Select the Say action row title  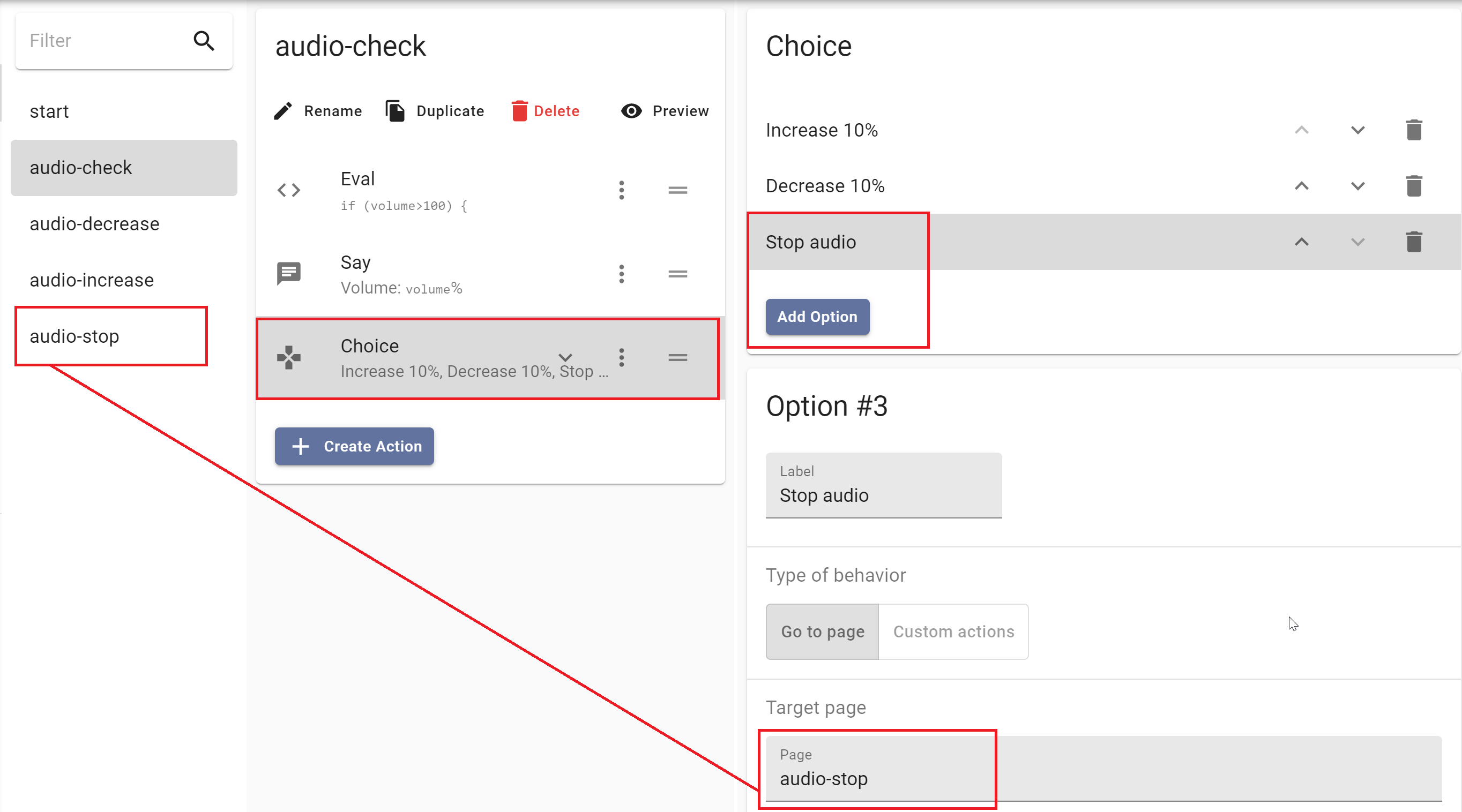click(x=356, y=262)
